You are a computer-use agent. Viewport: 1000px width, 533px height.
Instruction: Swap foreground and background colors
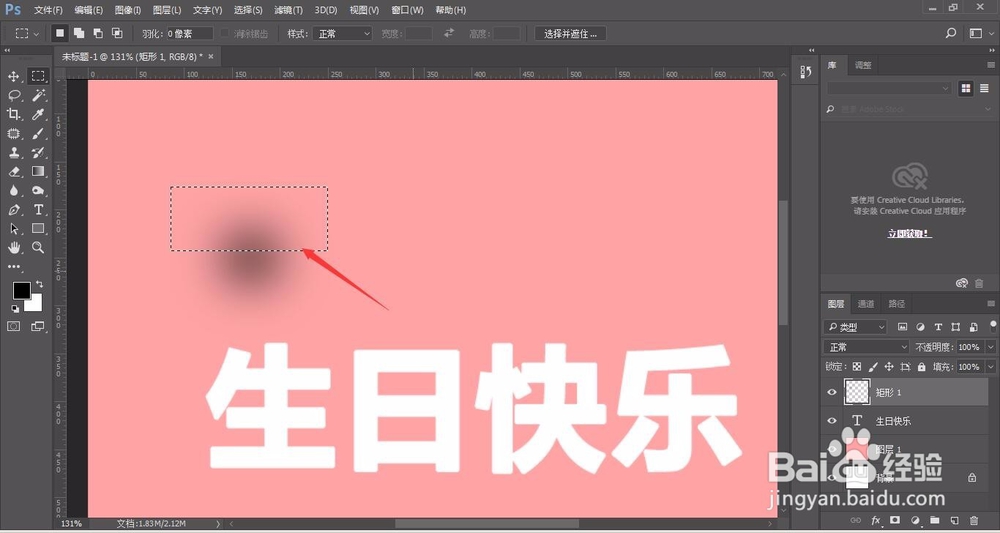pos(40,284)
